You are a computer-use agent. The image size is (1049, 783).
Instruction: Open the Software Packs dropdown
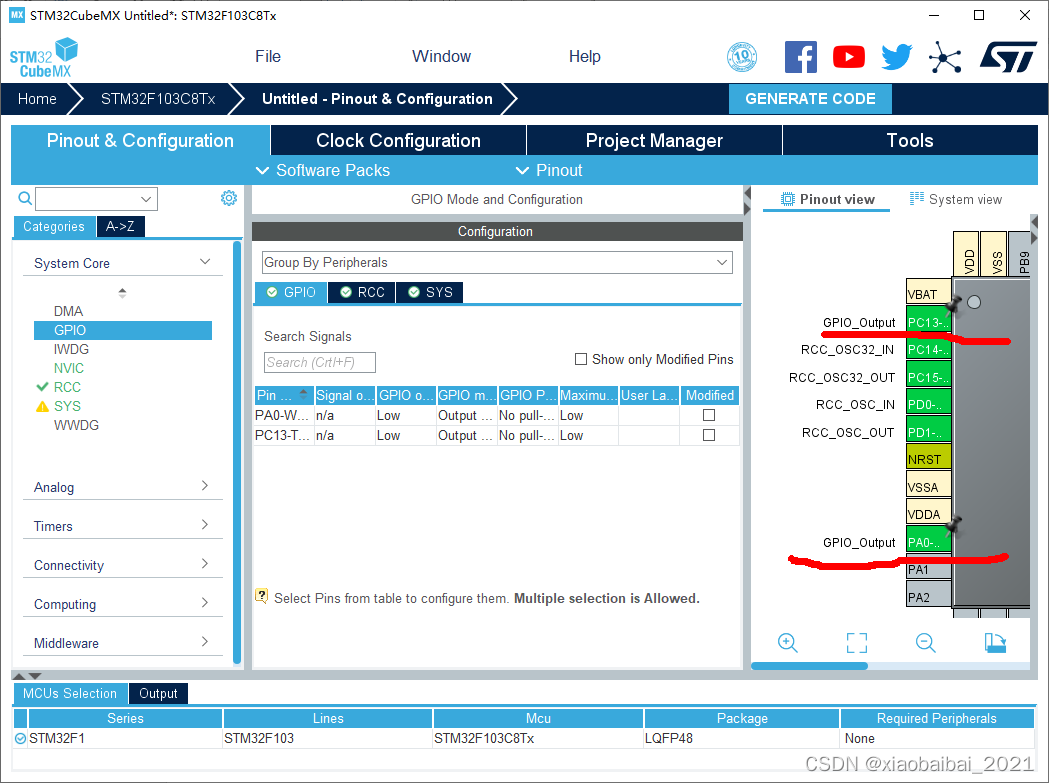323,171
